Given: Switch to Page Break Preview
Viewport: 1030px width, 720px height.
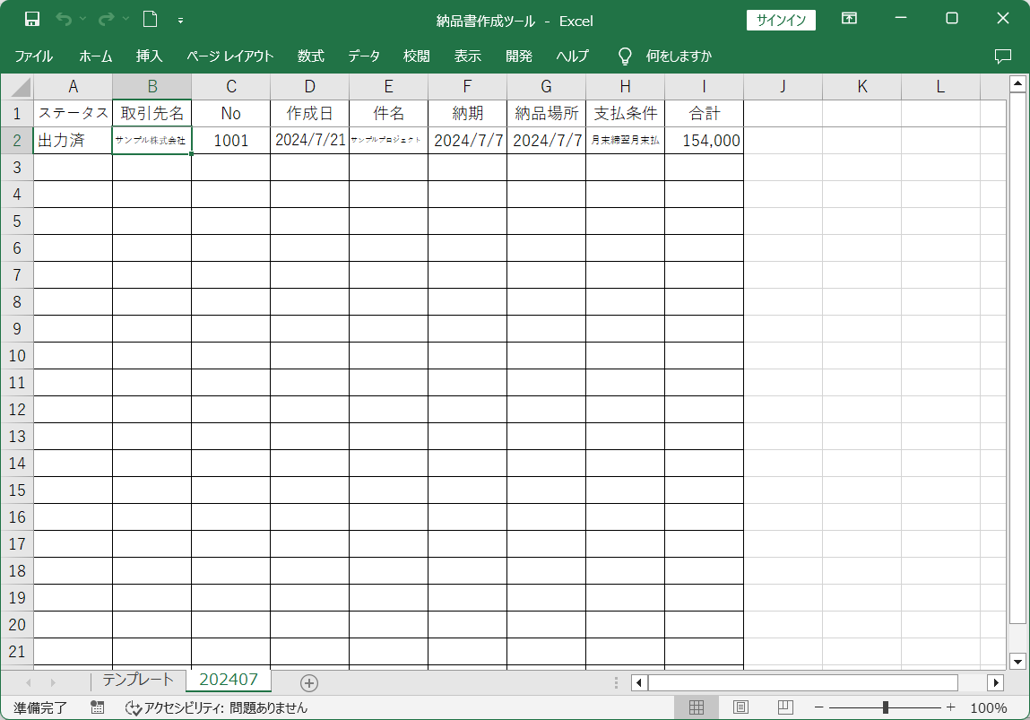Looking at the screenshot, I should coord(786,707).
